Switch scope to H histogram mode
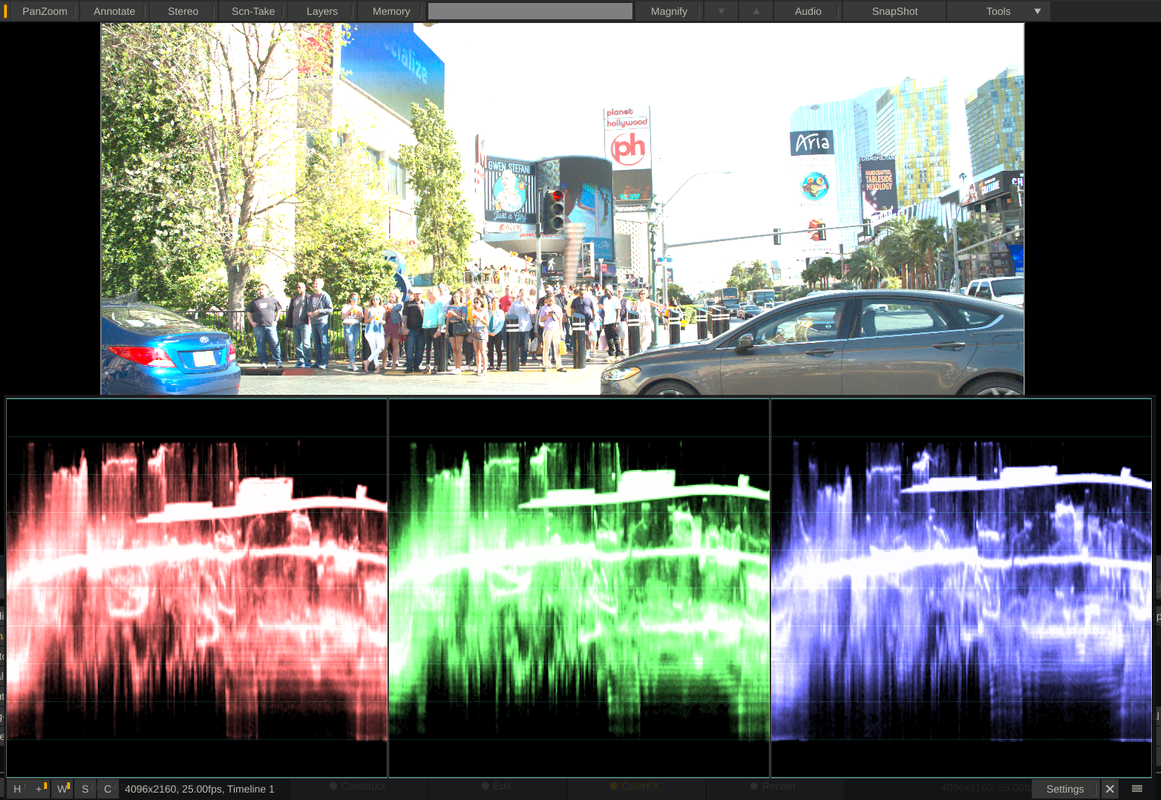The width and height of the screenshot is (1161, 800). 17,789
